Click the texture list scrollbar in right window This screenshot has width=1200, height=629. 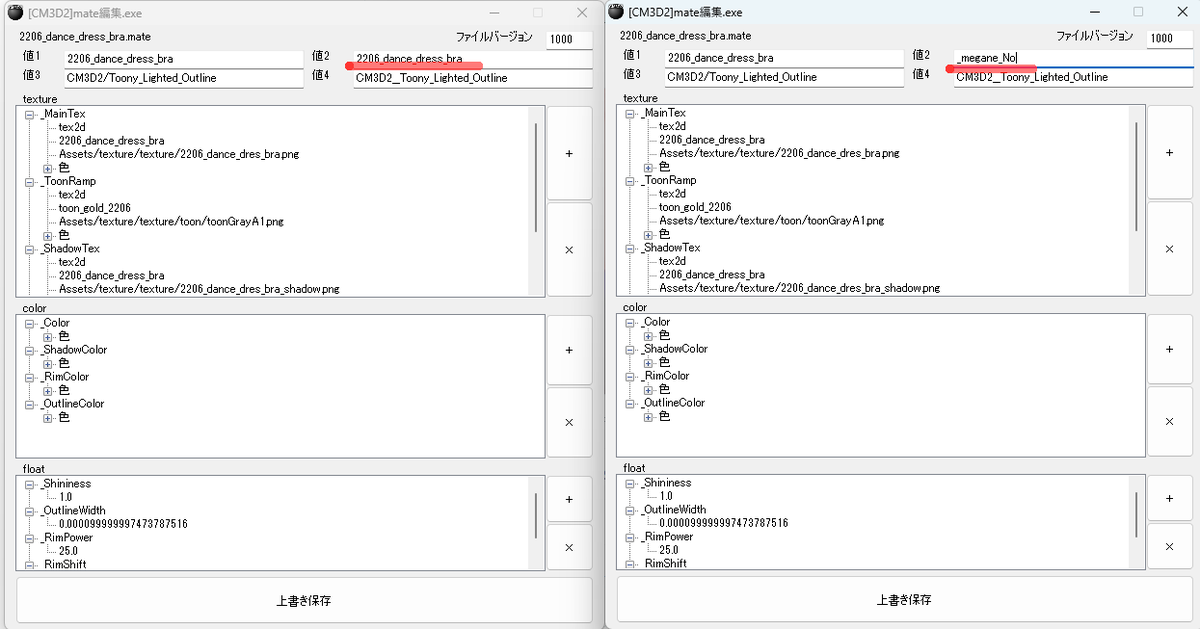click(x=1136, y=176)
